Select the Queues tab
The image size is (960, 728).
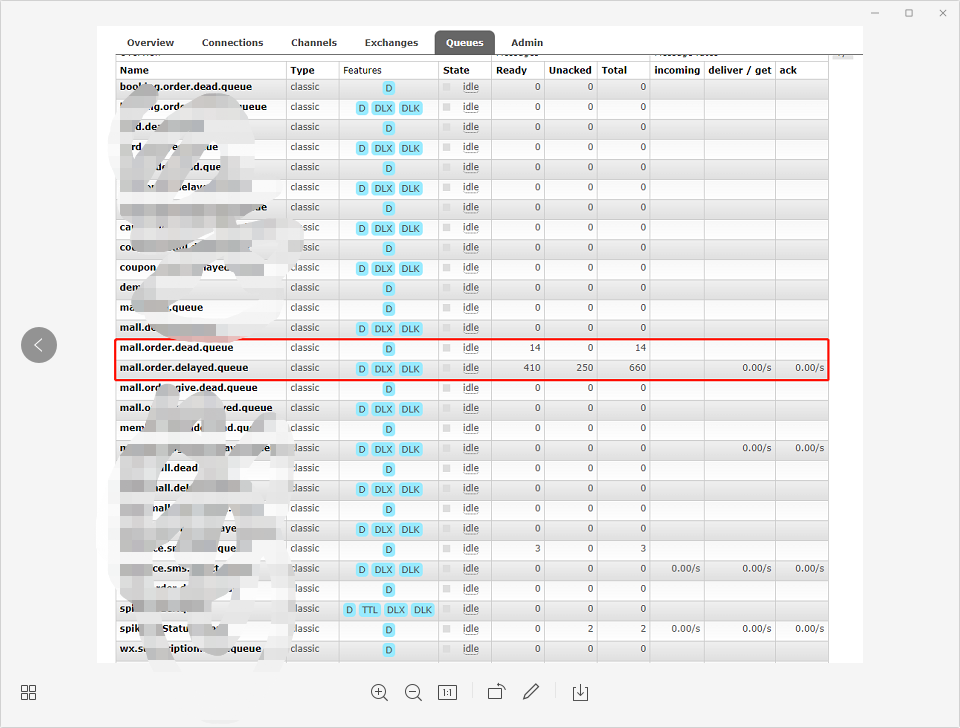coord(465,43)
